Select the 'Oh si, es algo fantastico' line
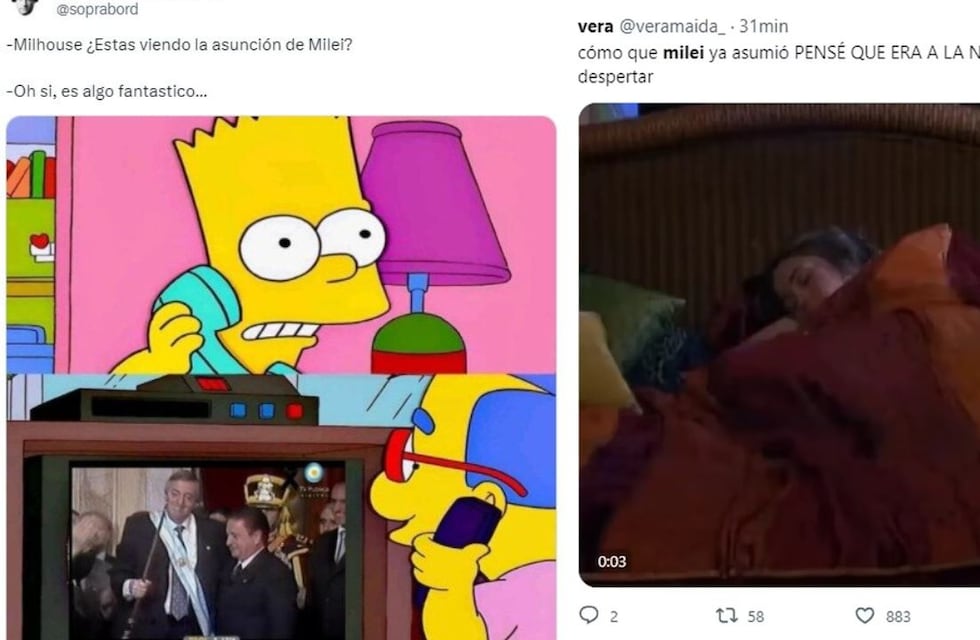 107,91
